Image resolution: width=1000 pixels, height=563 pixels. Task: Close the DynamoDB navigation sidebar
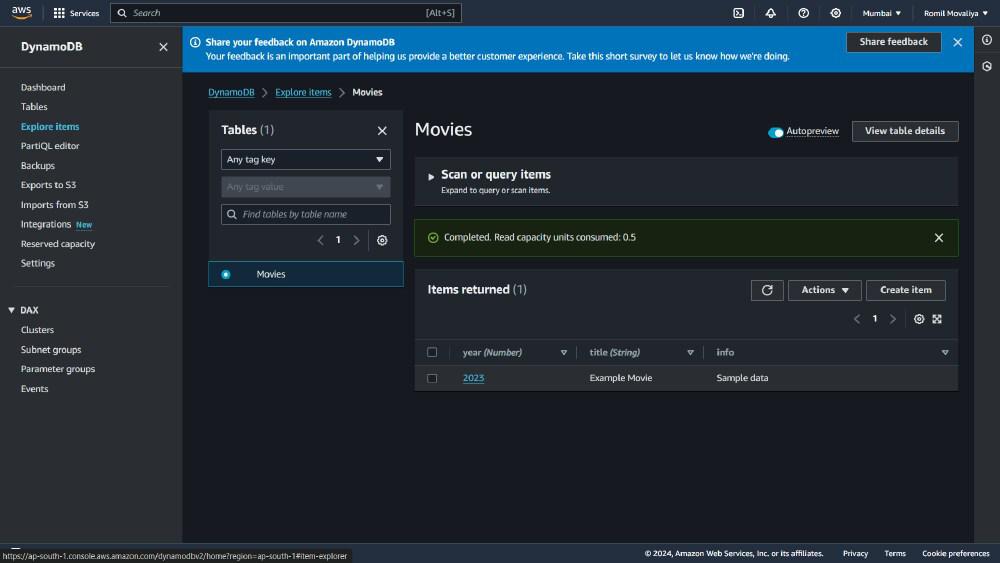pos(163,47)
